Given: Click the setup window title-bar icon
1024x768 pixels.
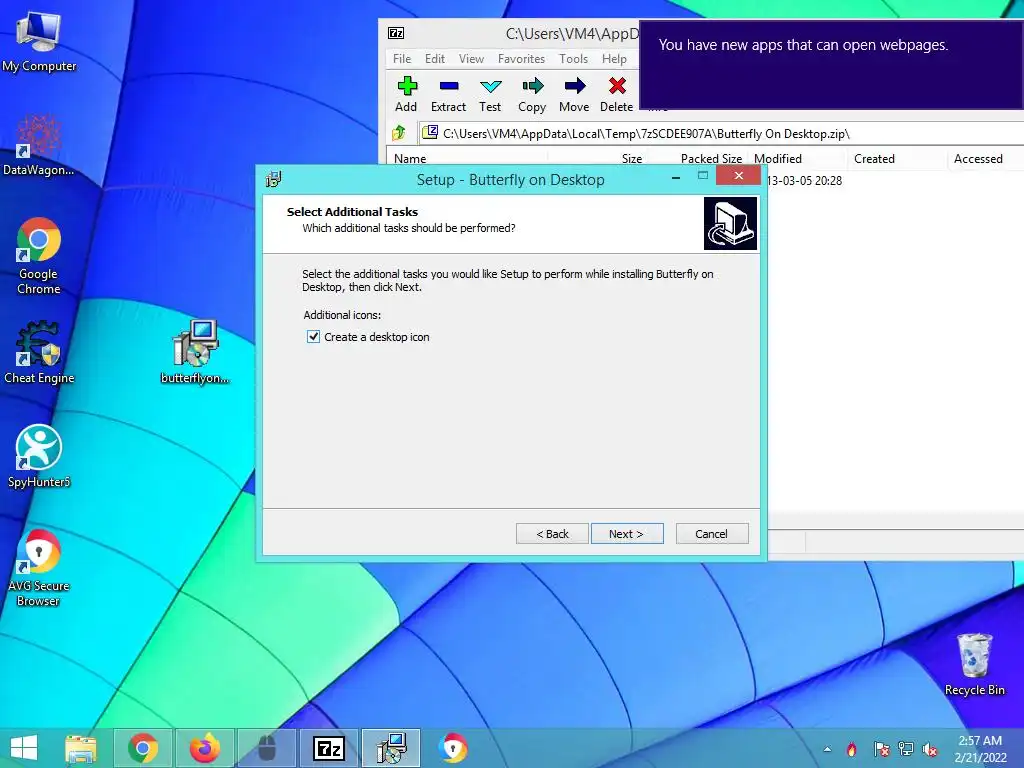Looking at the screenshot, I should coord(274,179).
